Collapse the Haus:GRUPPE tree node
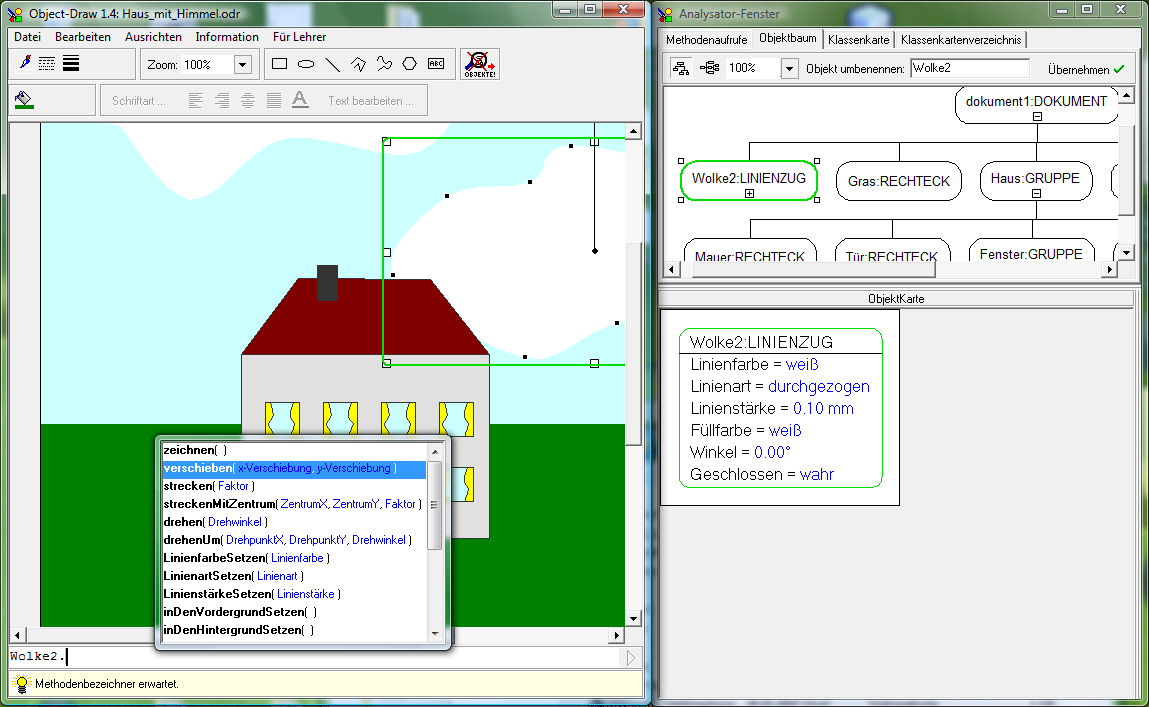 point(1036,194)
